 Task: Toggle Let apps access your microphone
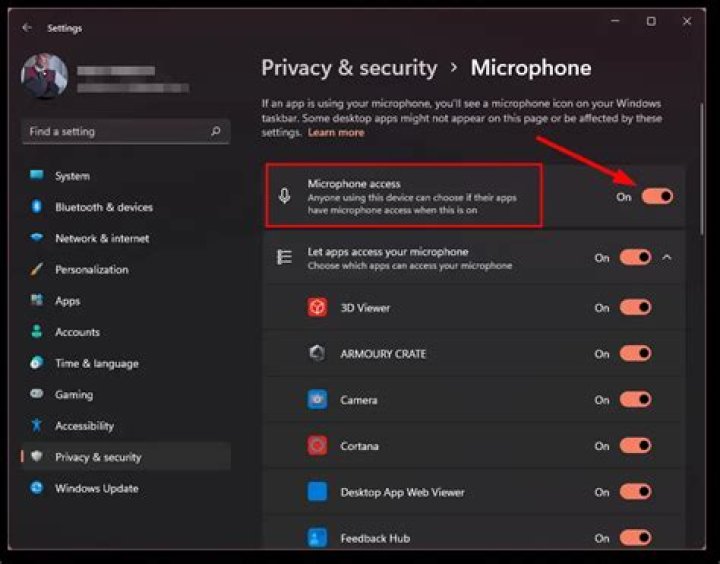pos(636,257)
